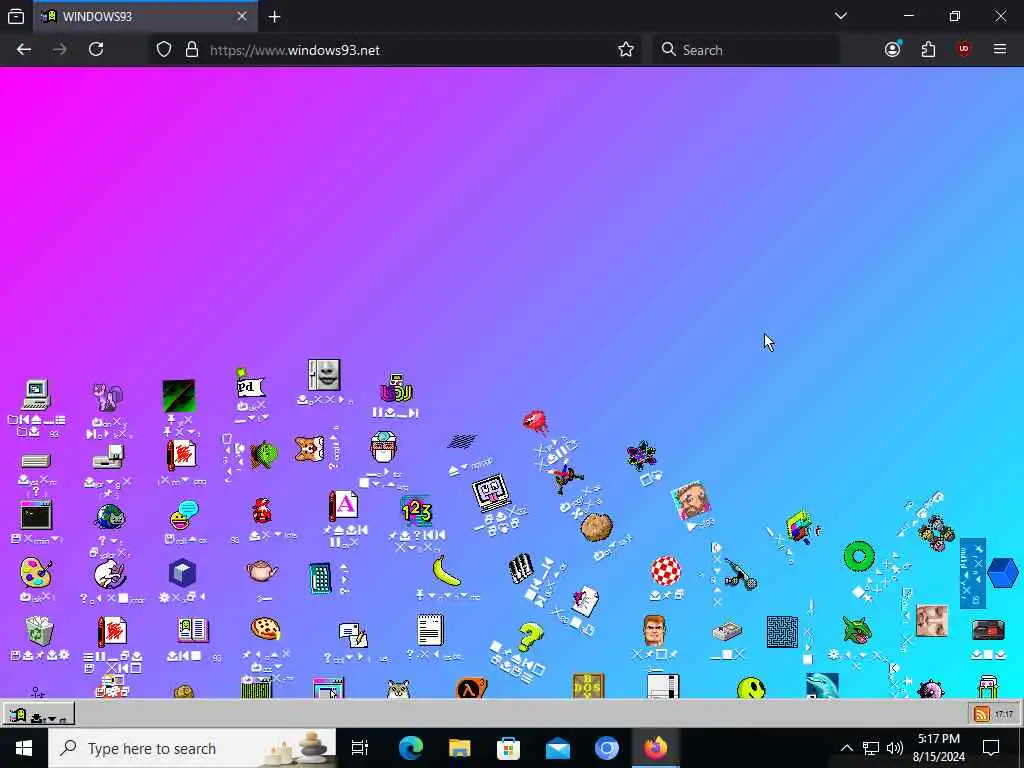1024x768 pixels.
Task: Open the uBlock Origin extension
Action: [964, 50]
